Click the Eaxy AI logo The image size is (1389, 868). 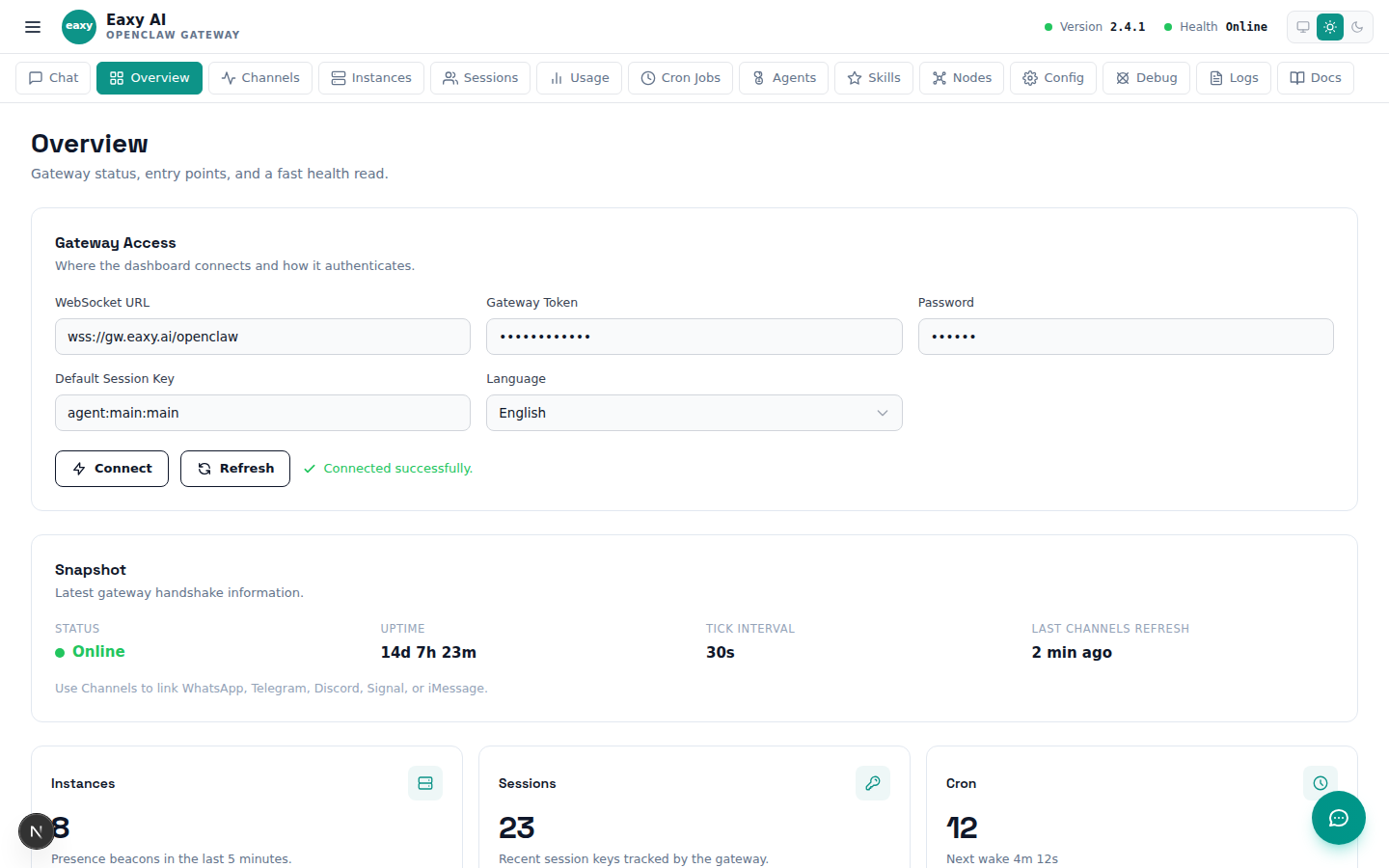tap(79, 26)
